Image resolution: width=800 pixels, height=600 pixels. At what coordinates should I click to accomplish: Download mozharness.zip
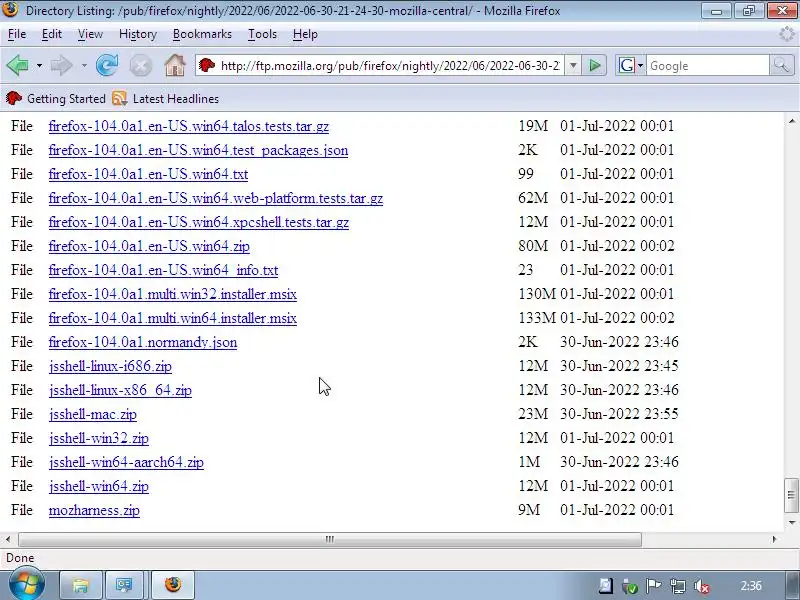click(94, 510)
